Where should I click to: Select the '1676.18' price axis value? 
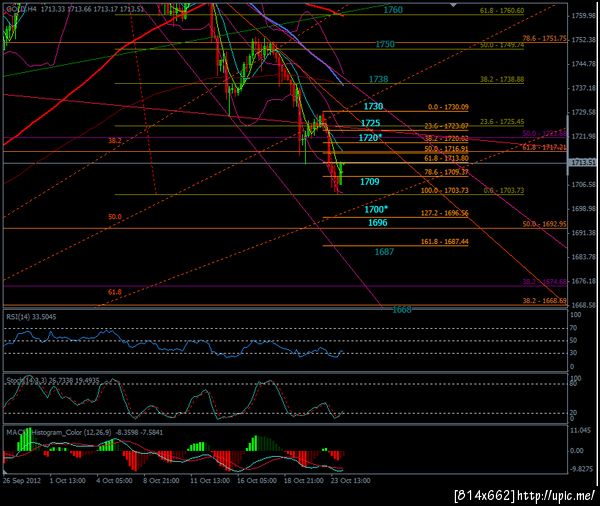coord(584,281)
